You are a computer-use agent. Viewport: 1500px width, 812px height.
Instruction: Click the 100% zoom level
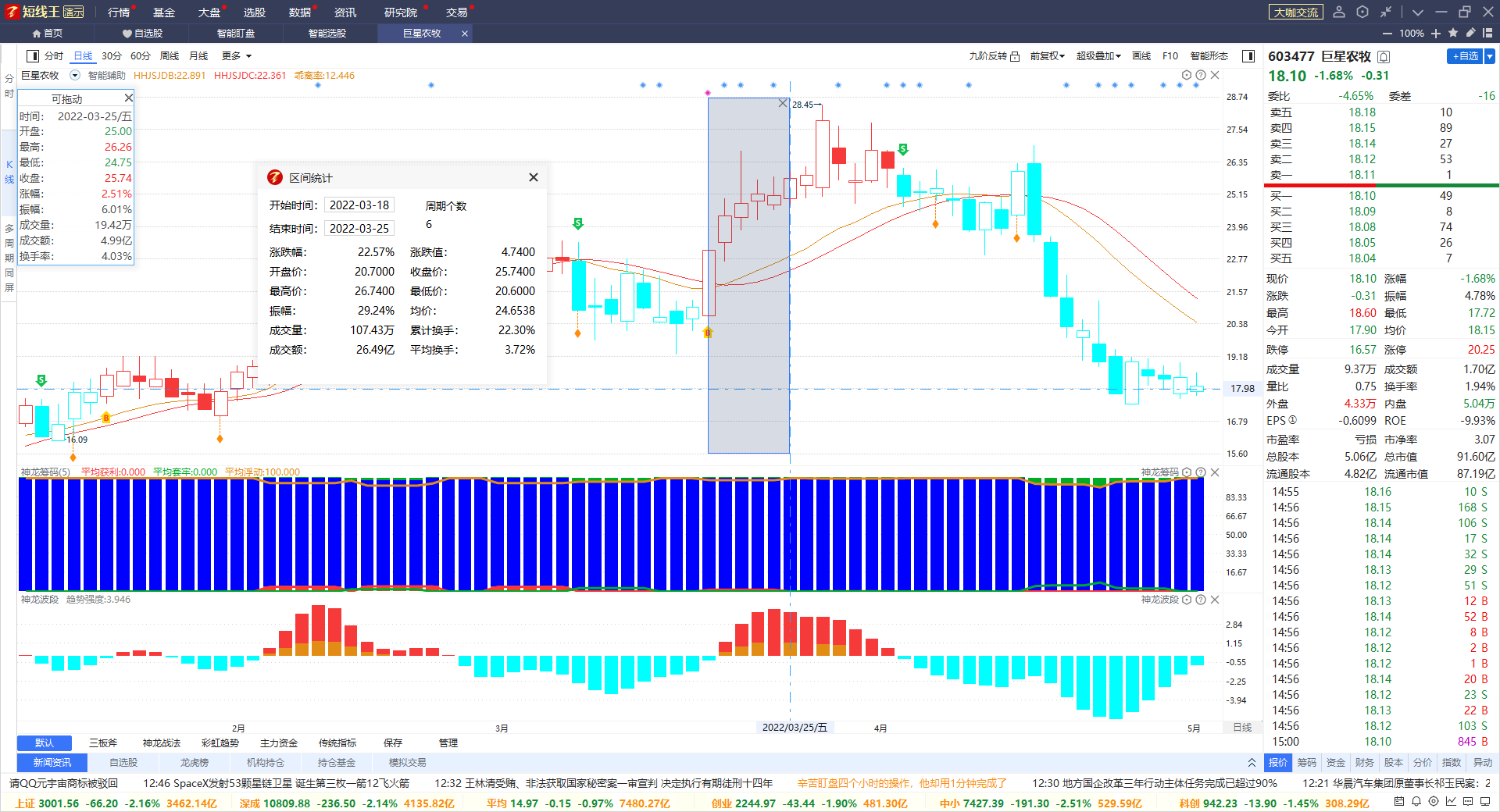click(1412, 34)
